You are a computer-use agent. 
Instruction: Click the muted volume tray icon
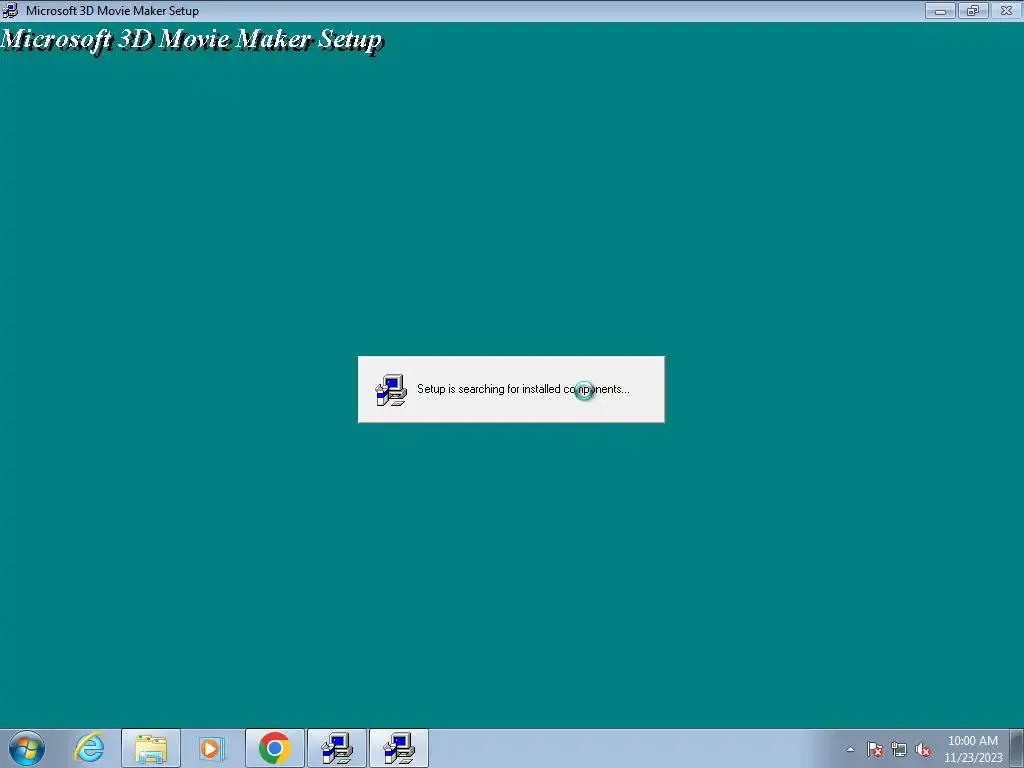pyautogui.click(x=923, y=749)
